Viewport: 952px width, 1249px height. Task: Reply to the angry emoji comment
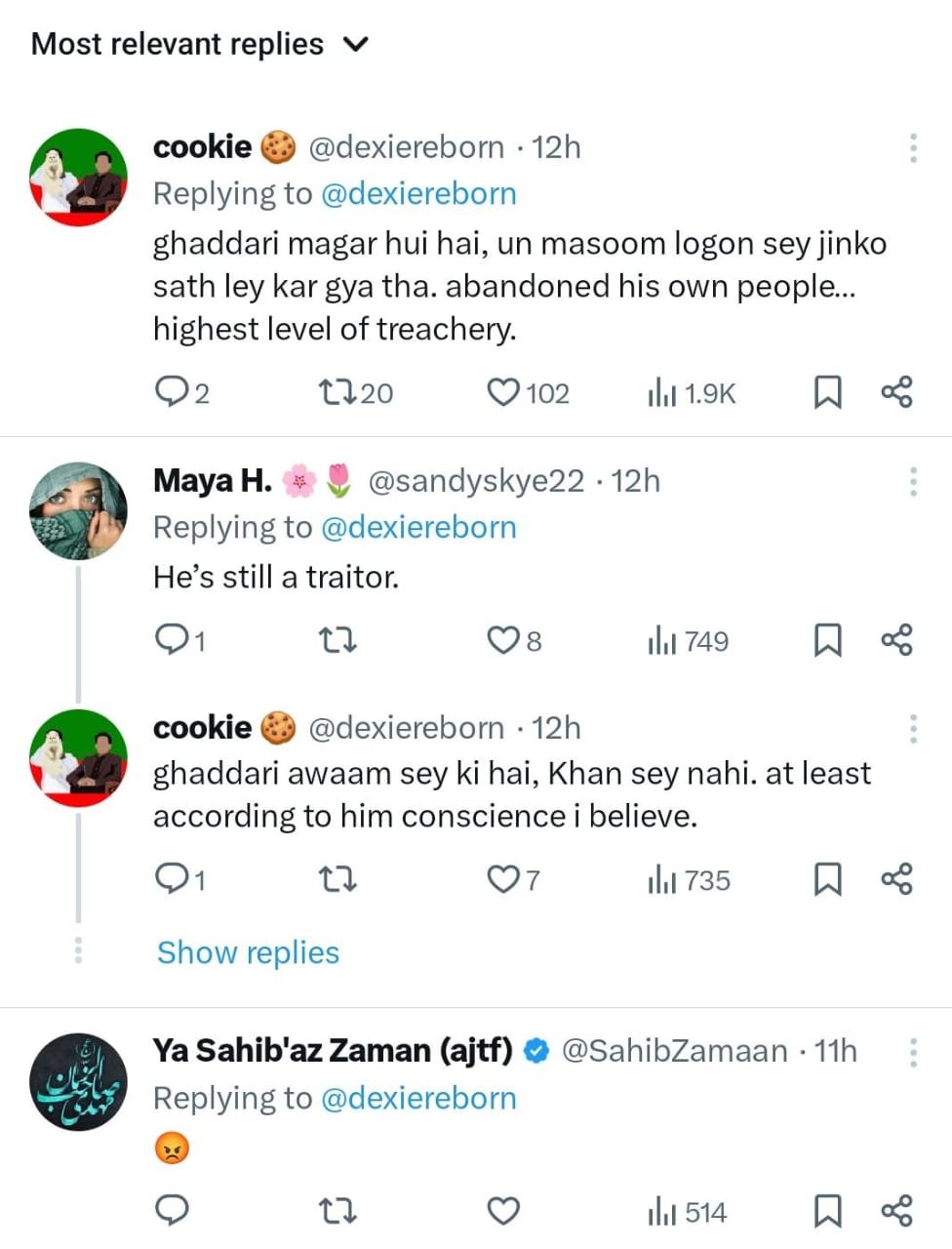click(x=173, y=1212)
